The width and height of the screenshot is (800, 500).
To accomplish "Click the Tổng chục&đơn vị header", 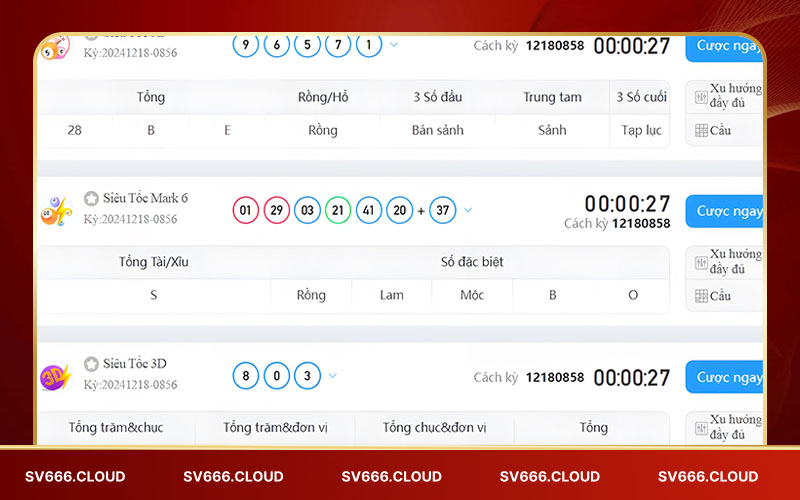I will click(x=434, y=428).
